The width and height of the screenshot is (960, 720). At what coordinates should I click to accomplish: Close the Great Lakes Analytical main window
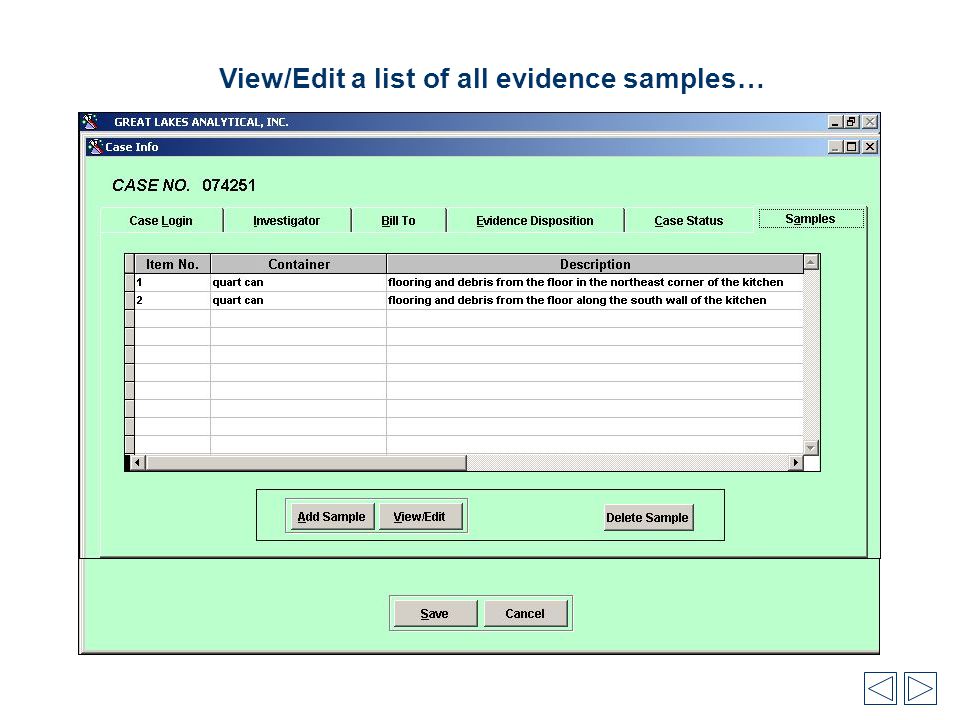click(869, 122)
